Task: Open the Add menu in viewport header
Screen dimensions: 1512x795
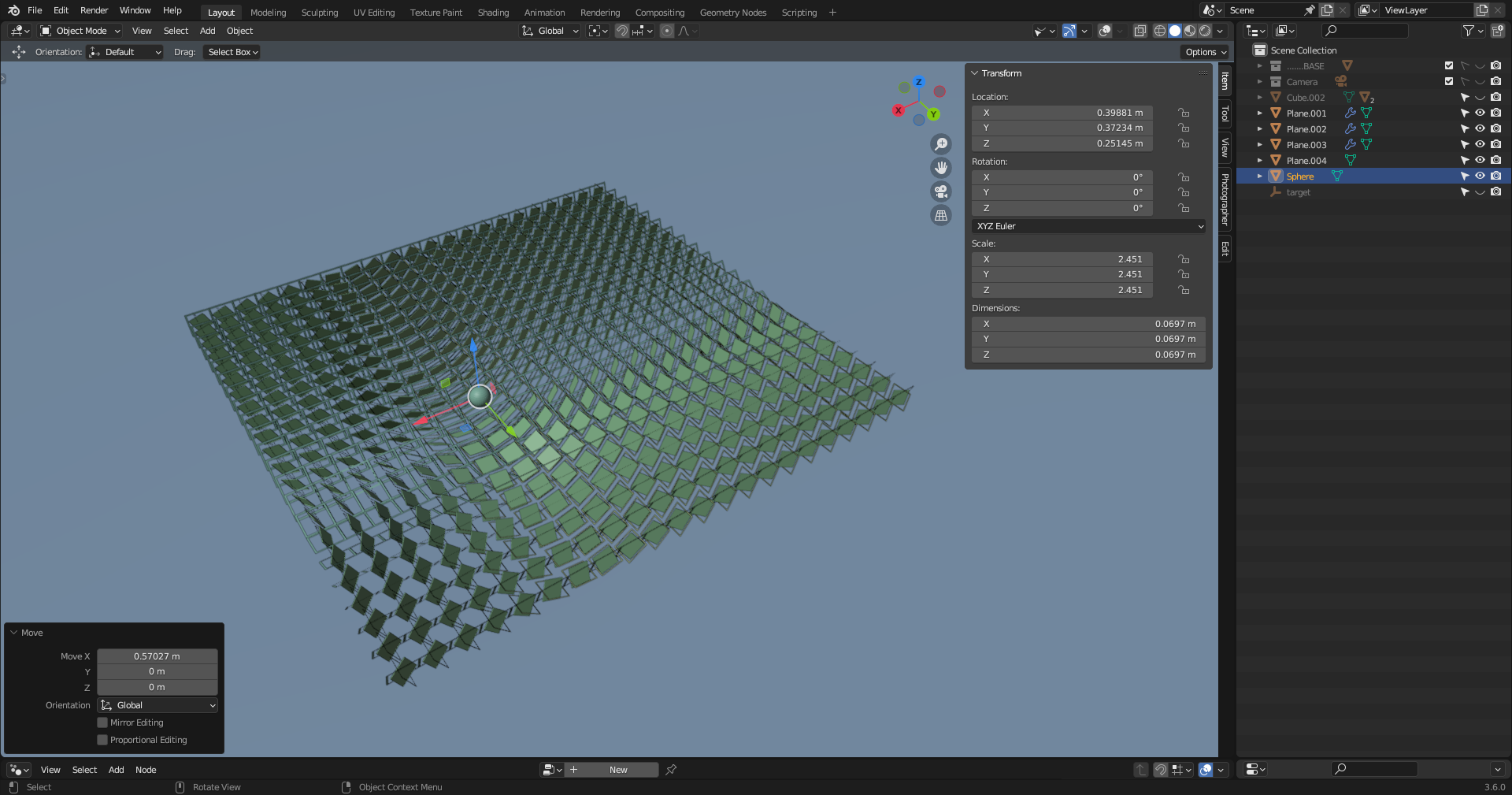Action: click(x=208, y=31)
